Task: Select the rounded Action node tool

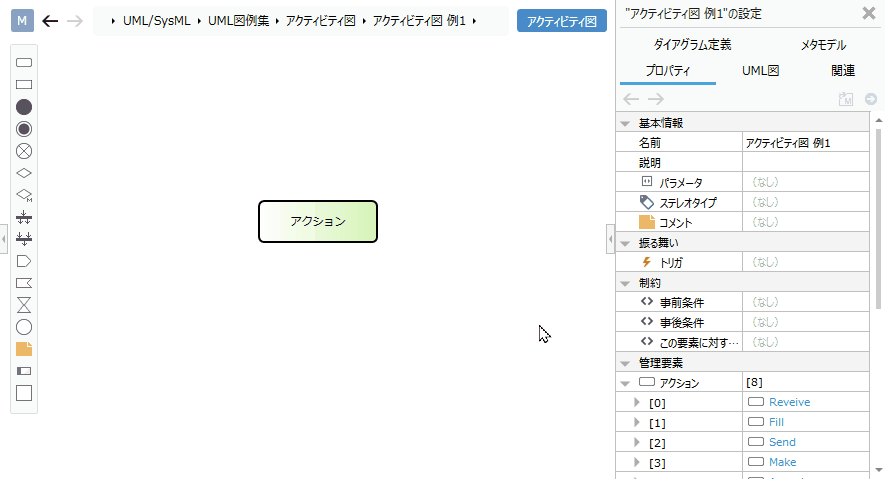Action: [24, 62]
